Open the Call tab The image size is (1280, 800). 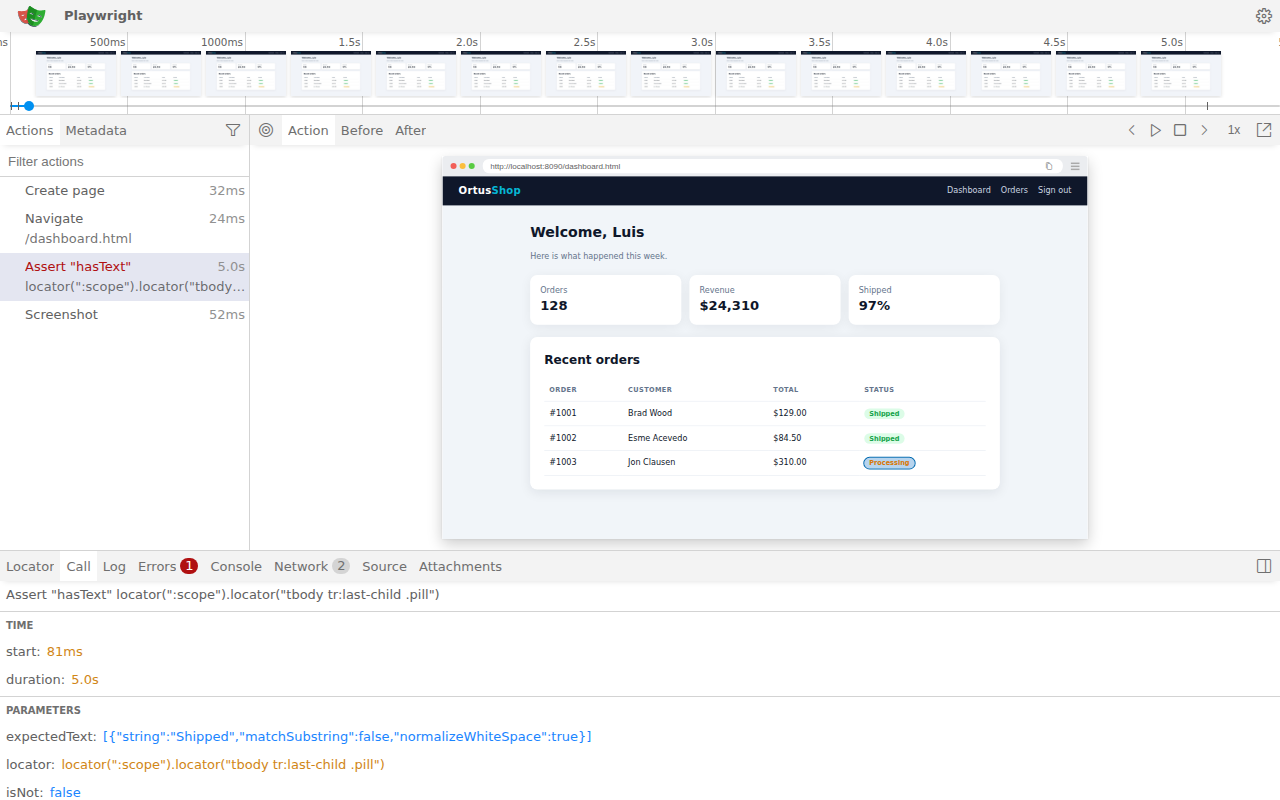pos(78,566)
